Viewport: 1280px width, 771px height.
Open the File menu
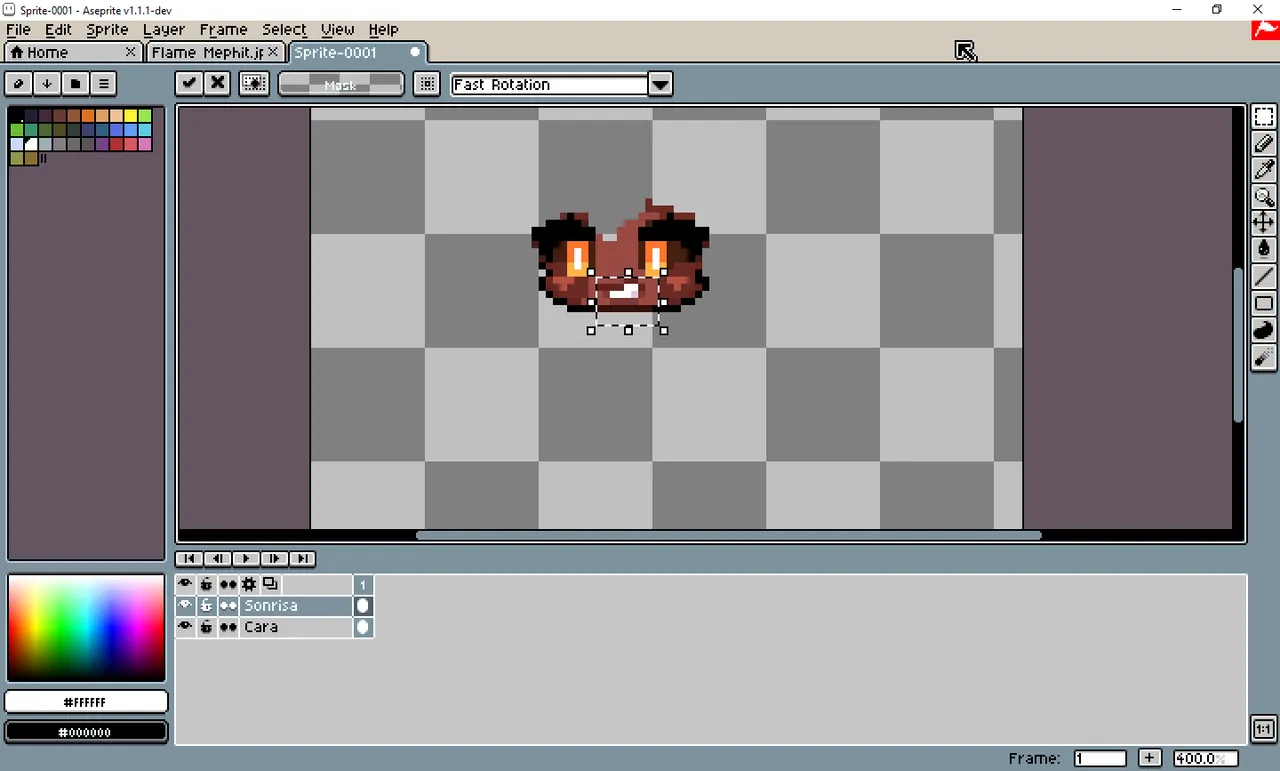[x=18, y=30]
